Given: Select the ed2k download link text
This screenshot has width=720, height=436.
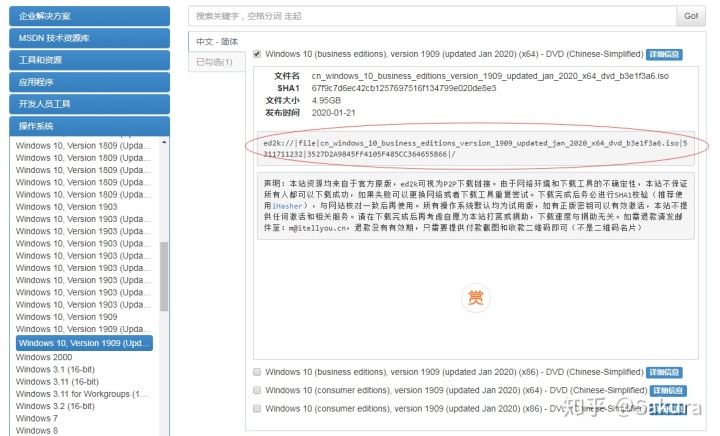Looking at the screenshot, I should tap(475, 149).
